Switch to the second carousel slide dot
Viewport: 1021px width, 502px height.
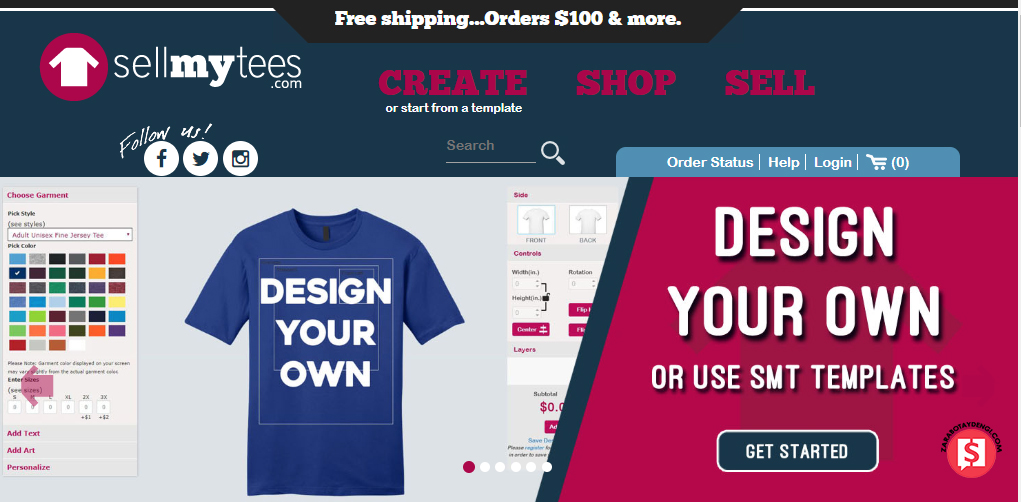pyautogui.click(x=485, y=467)
